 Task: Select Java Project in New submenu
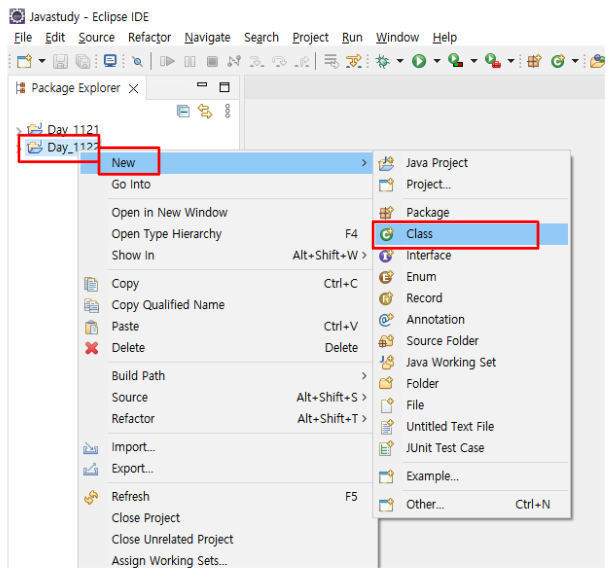point(472,163)
